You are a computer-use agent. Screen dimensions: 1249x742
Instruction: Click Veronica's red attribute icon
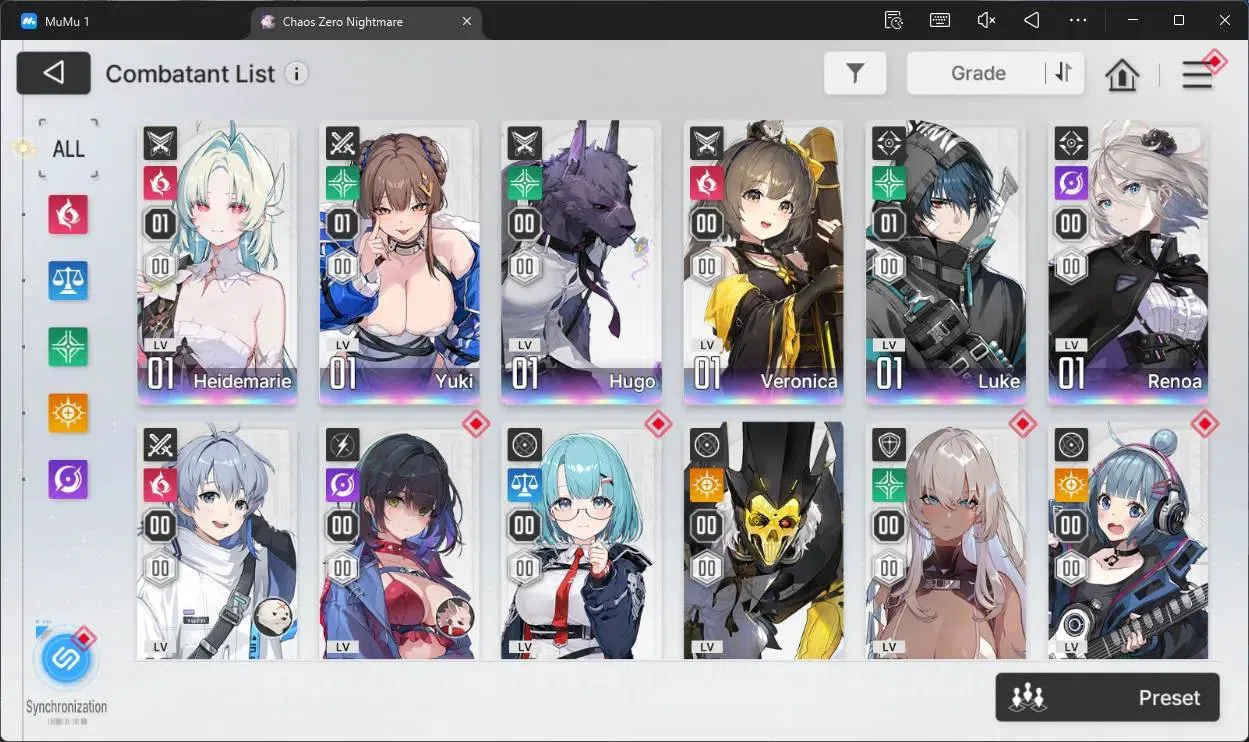(706, 183)
